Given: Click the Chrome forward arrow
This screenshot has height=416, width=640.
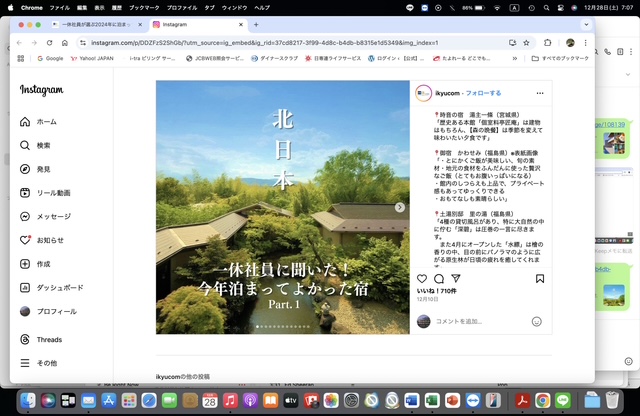Looking at the screenshot, I should click(x=34, y=42).
